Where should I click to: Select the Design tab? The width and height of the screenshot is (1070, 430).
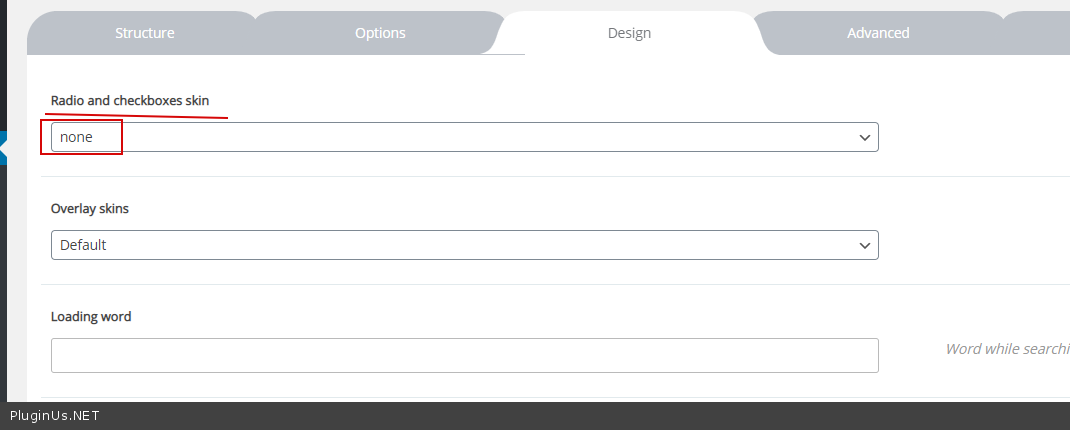click(629, 33)
